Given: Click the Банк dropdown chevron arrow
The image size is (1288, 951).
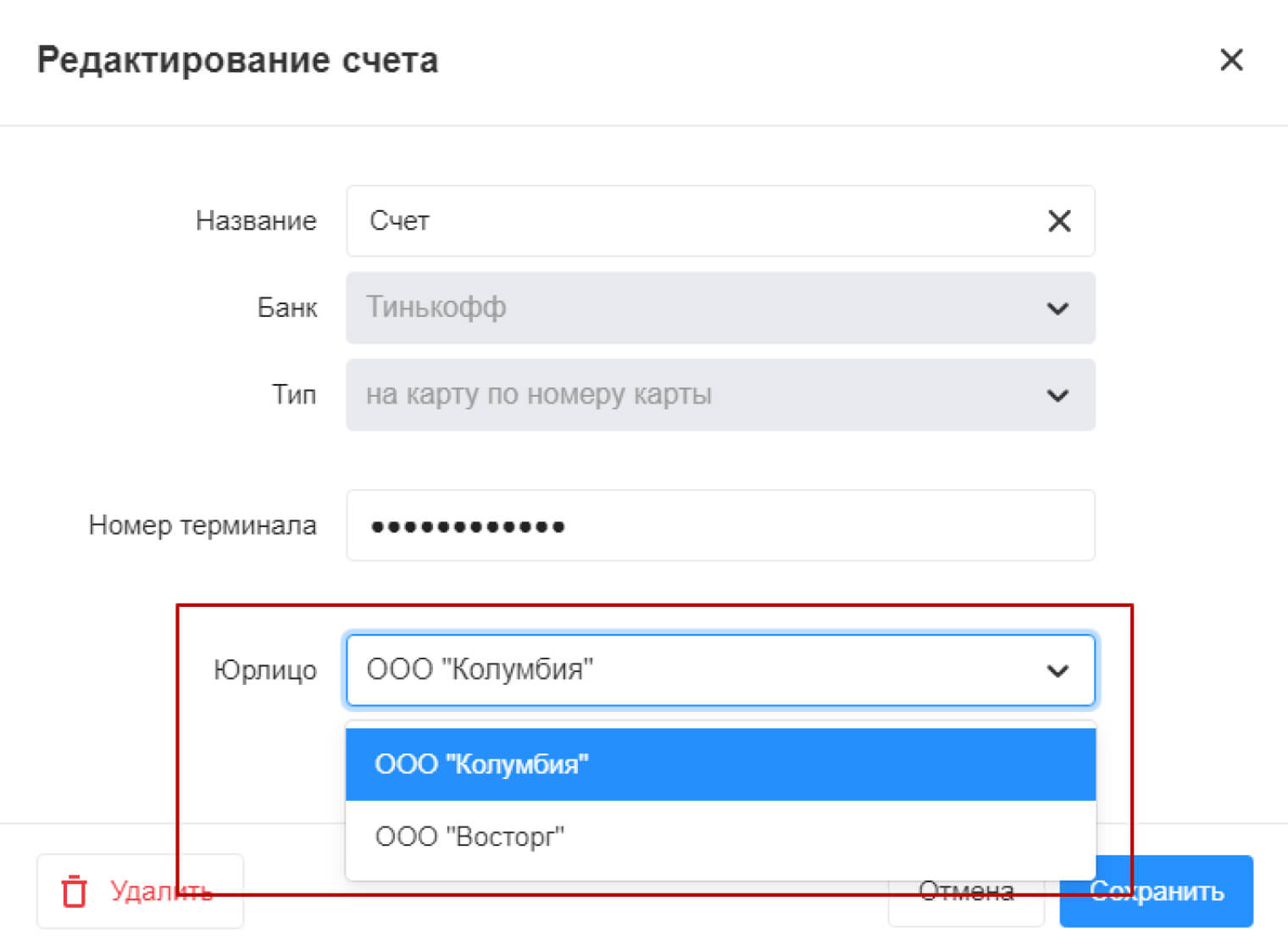Looking at the screenshot, I should [1058, 309].
